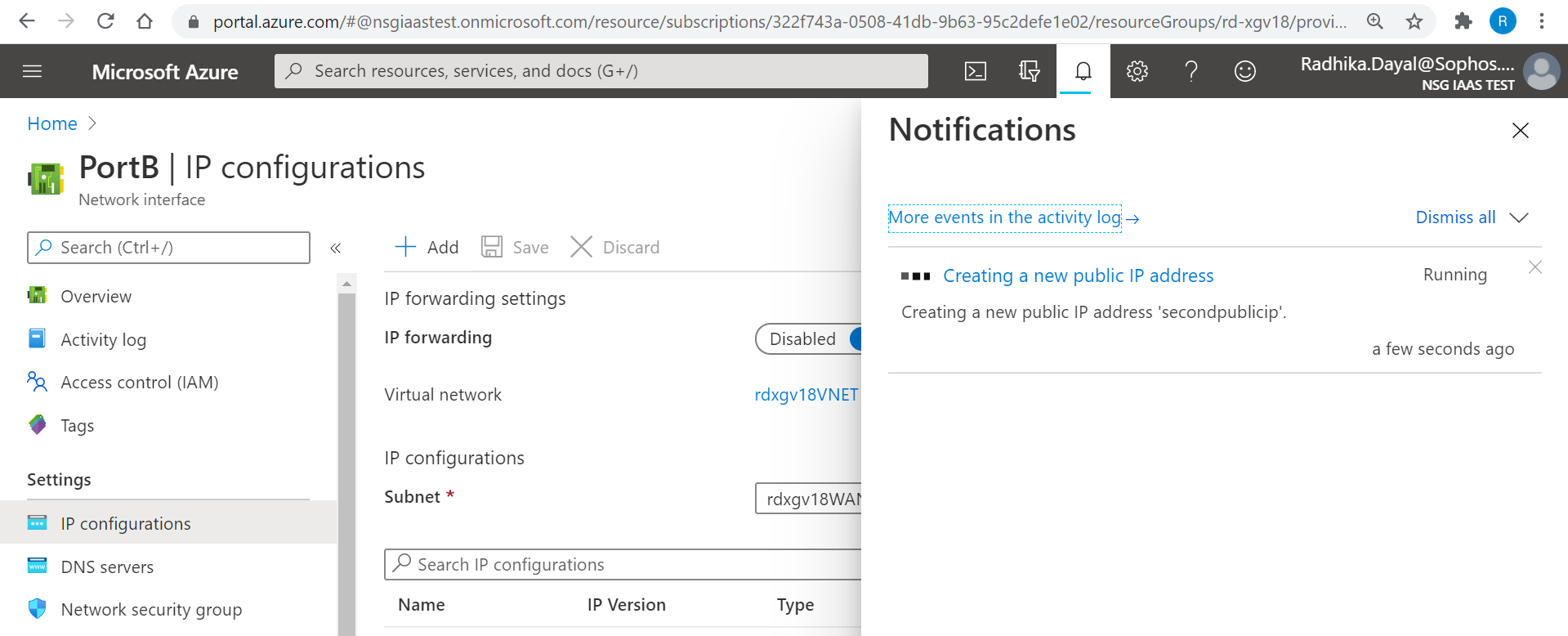Click the 'a few seconds ago' timestamp

tap(1443, 349)
